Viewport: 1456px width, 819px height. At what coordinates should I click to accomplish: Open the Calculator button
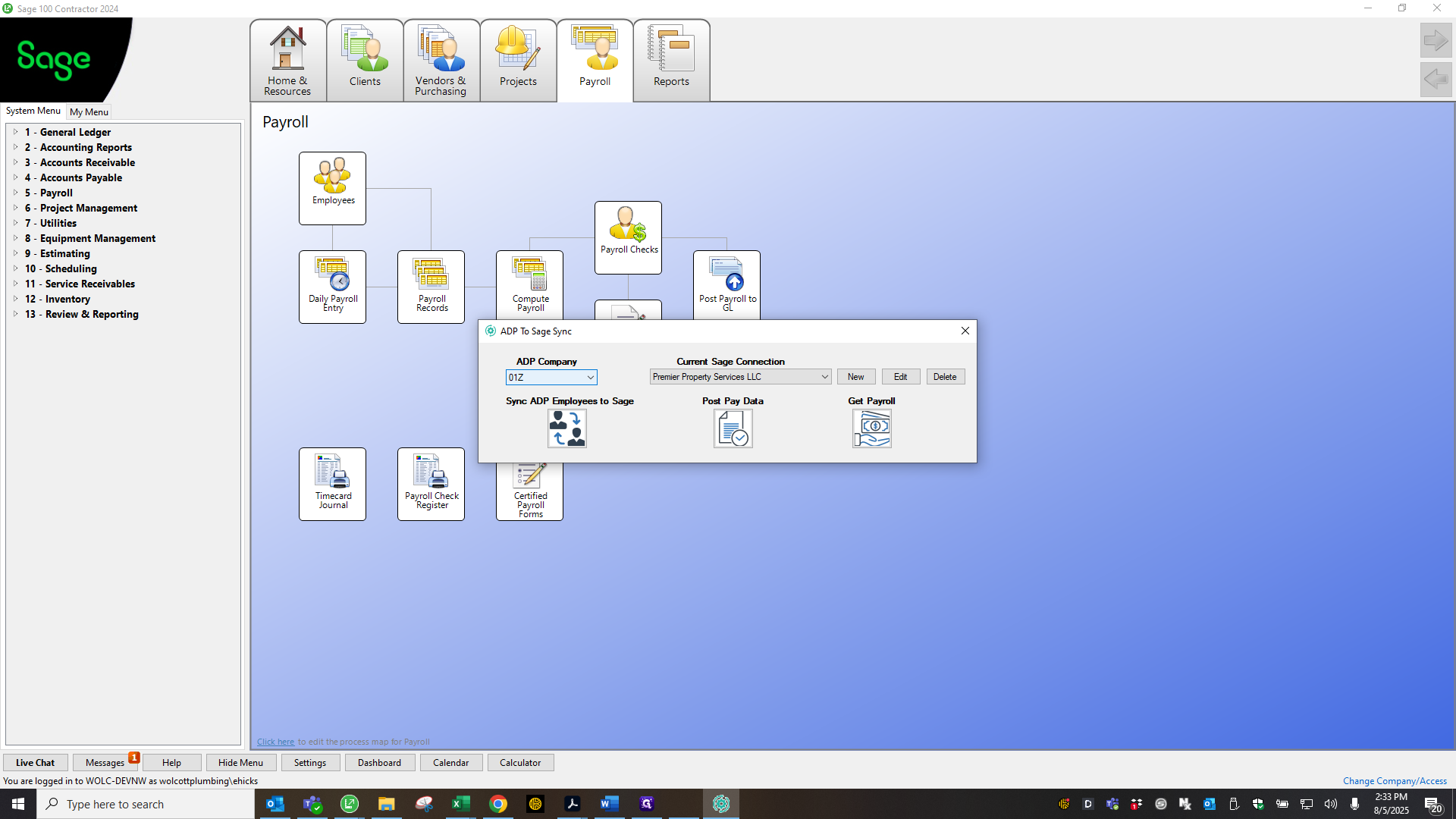click(520, 763)
